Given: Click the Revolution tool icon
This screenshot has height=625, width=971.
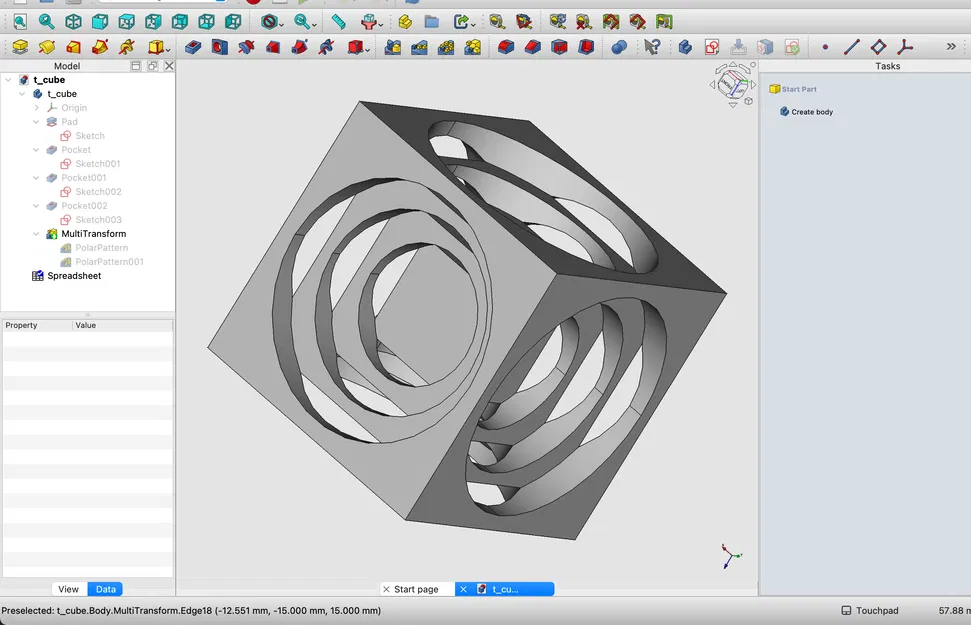Looking at the screenshot, I should point(46,47).
